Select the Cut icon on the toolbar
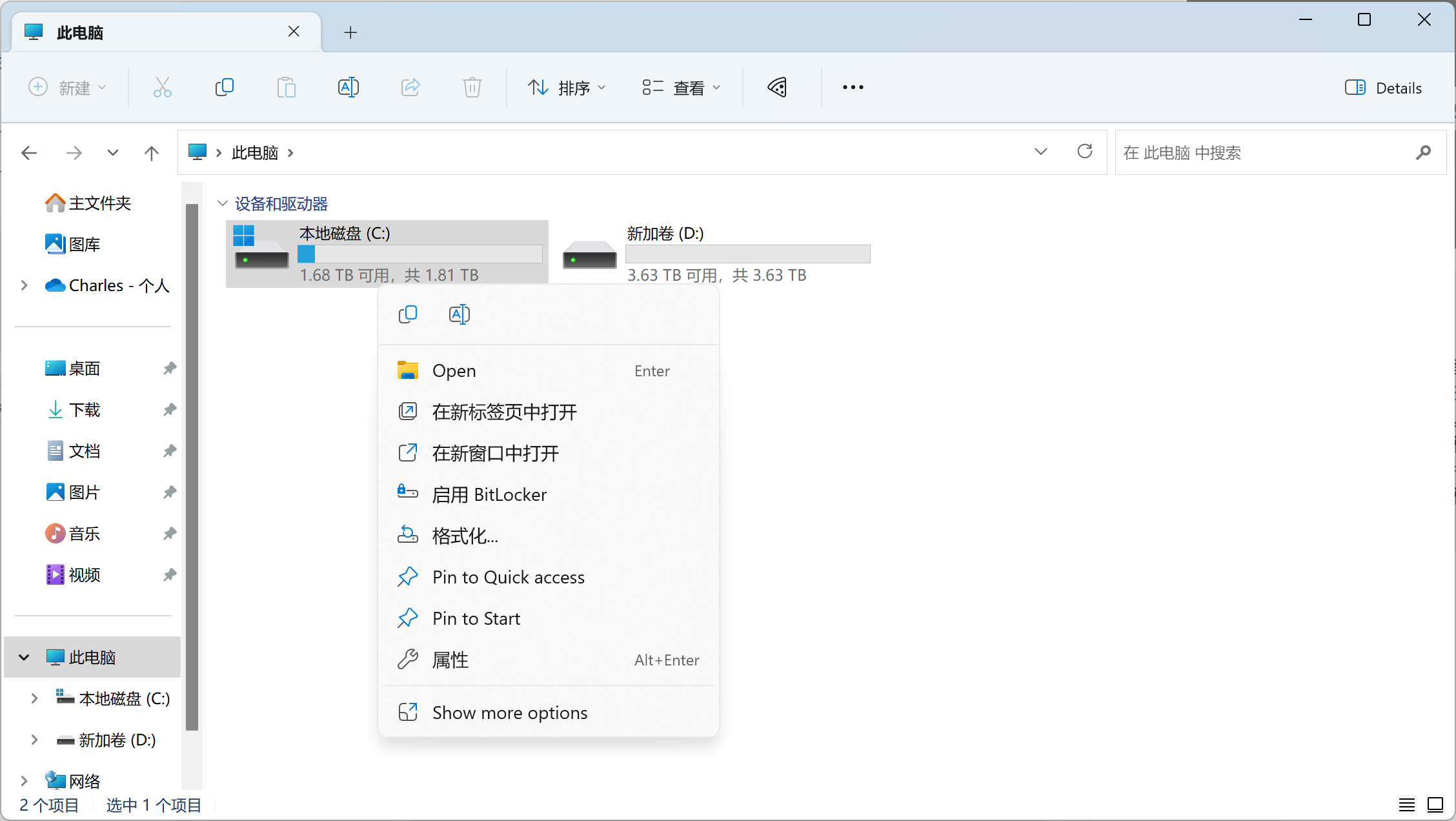This screenshot has height=821, width=1456. (x=161, y=87)
